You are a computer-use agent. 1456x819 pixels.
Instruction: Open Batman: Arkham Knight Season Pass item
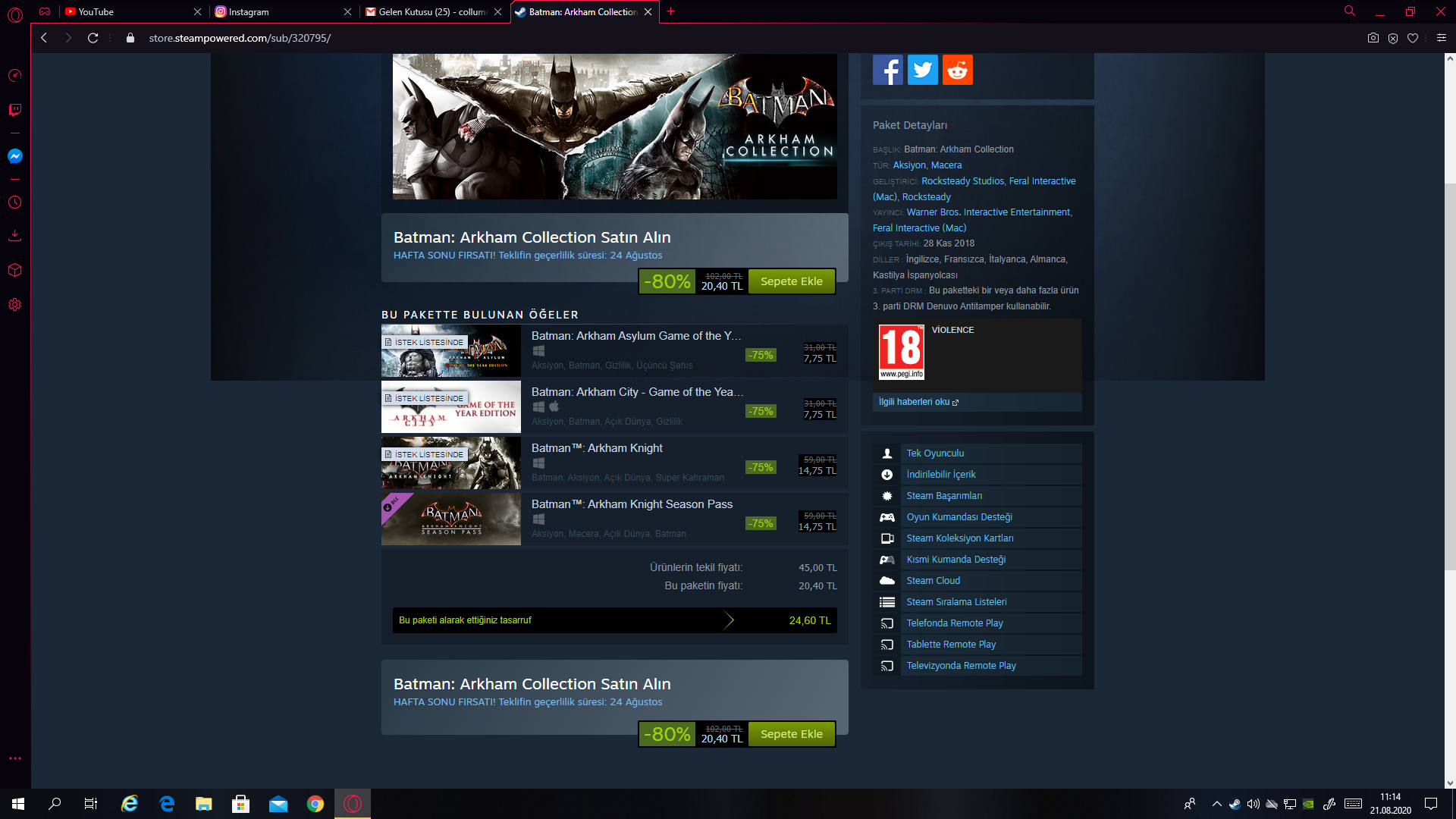pos(632,504)
